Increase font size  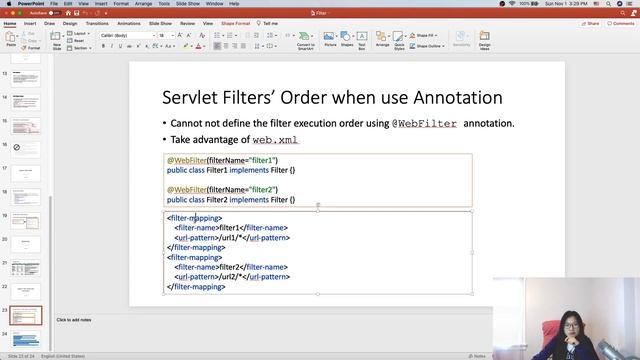pos(180,36)
